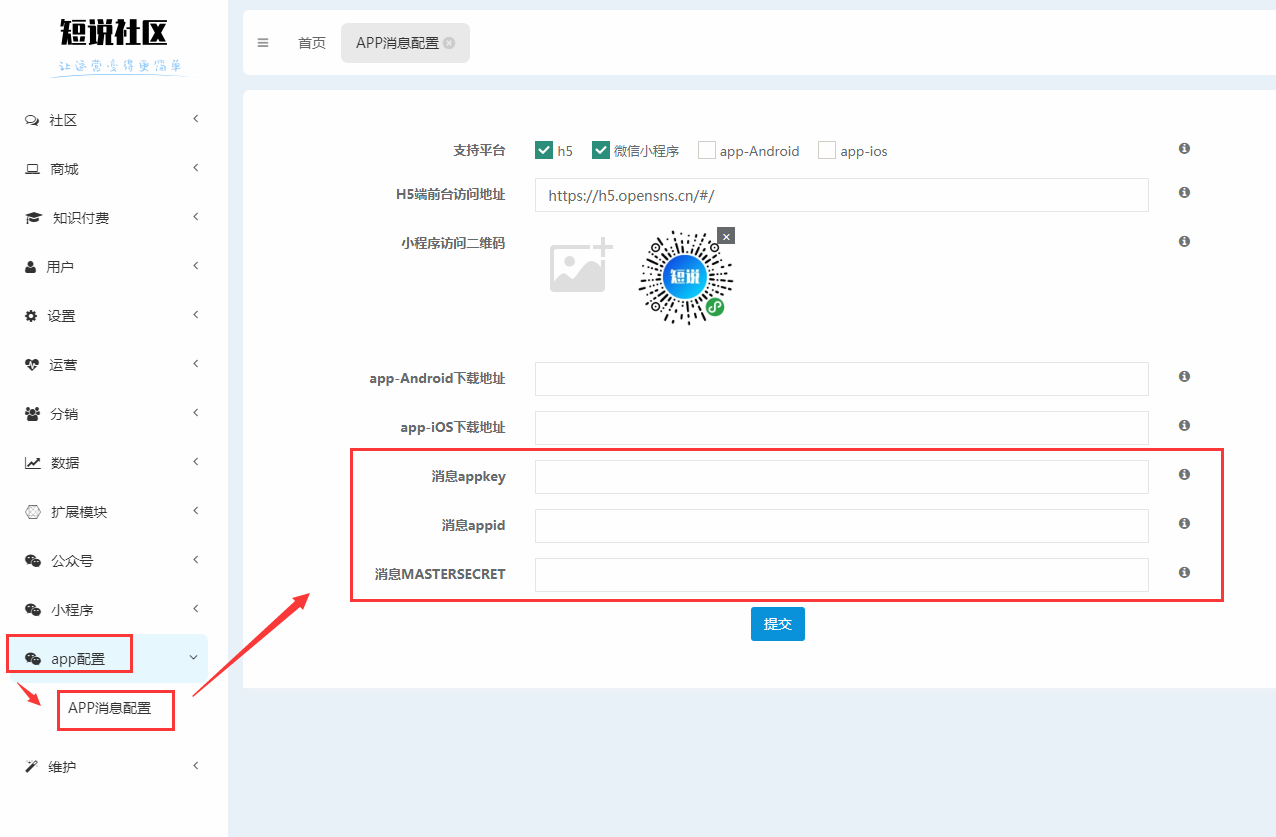This screenshot has height=837, width=1276.
Task: Expand the 商城 menu chevron
Action: [x=196, y=168]
